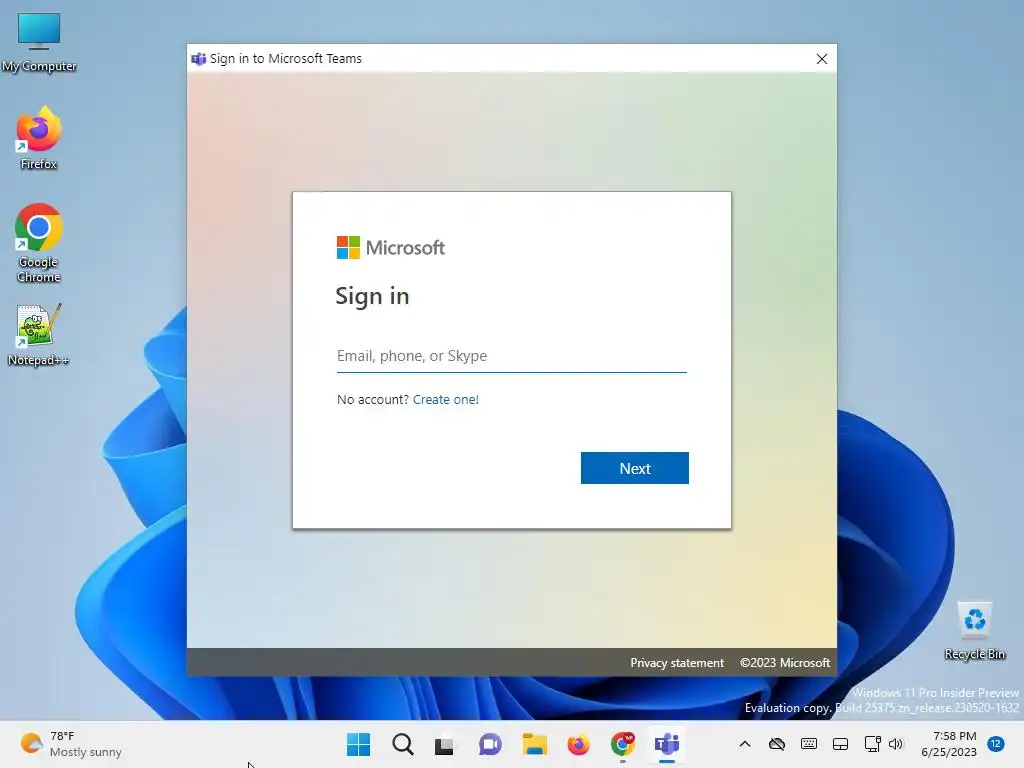Click the virtual touchpad tray icon
The height and width of the screenshot is (768, 1024).
tap(840, 744)
